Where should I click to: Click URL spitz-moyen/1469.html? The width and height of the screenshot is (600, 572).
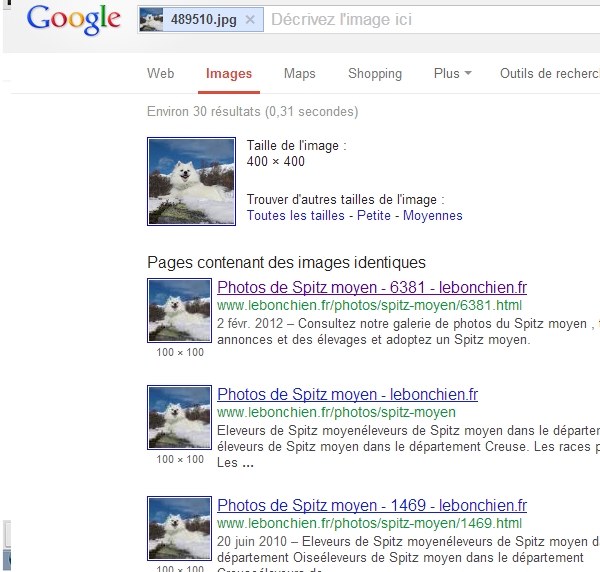369,523
